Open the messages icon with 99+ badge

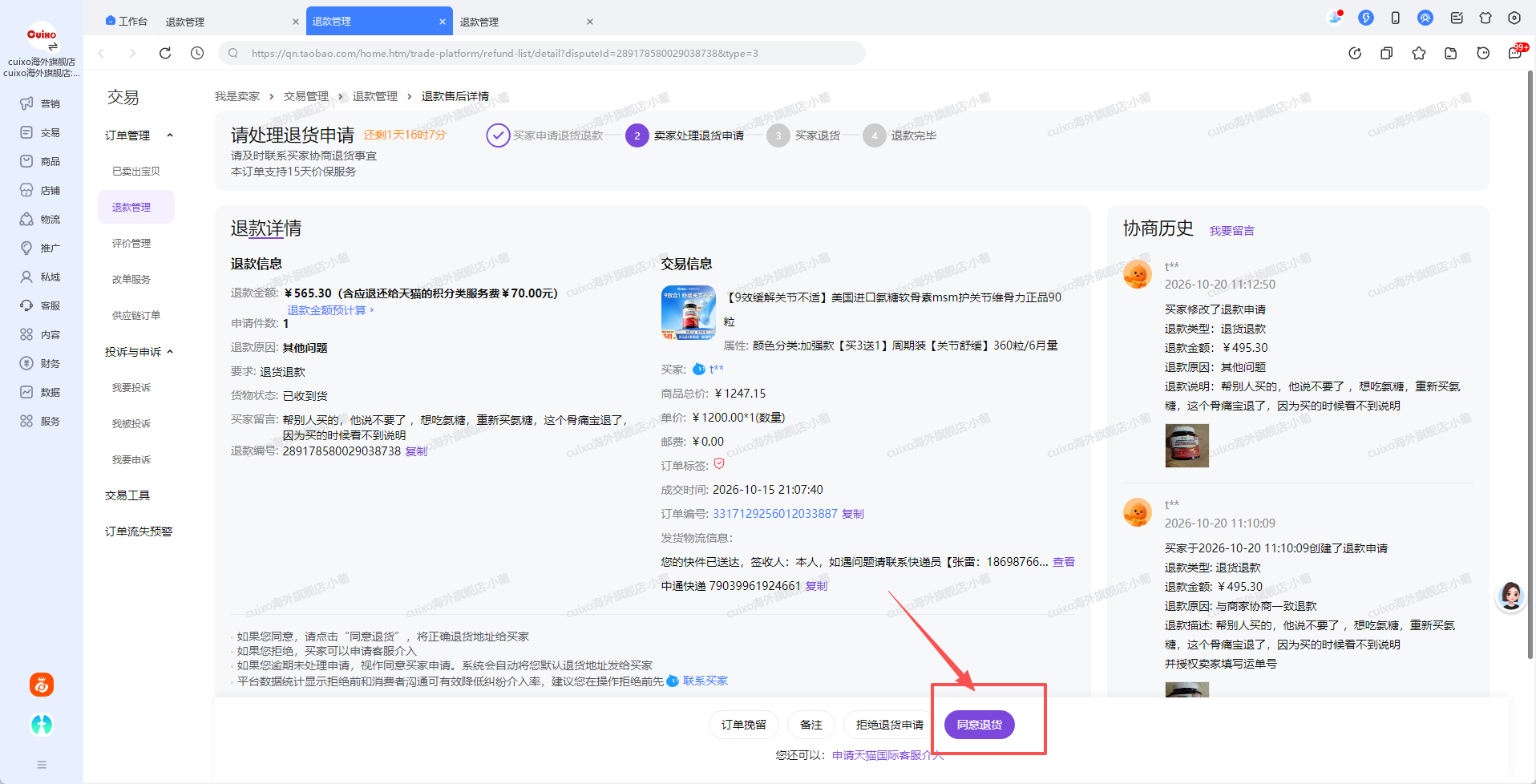[x=1516, y=52]
